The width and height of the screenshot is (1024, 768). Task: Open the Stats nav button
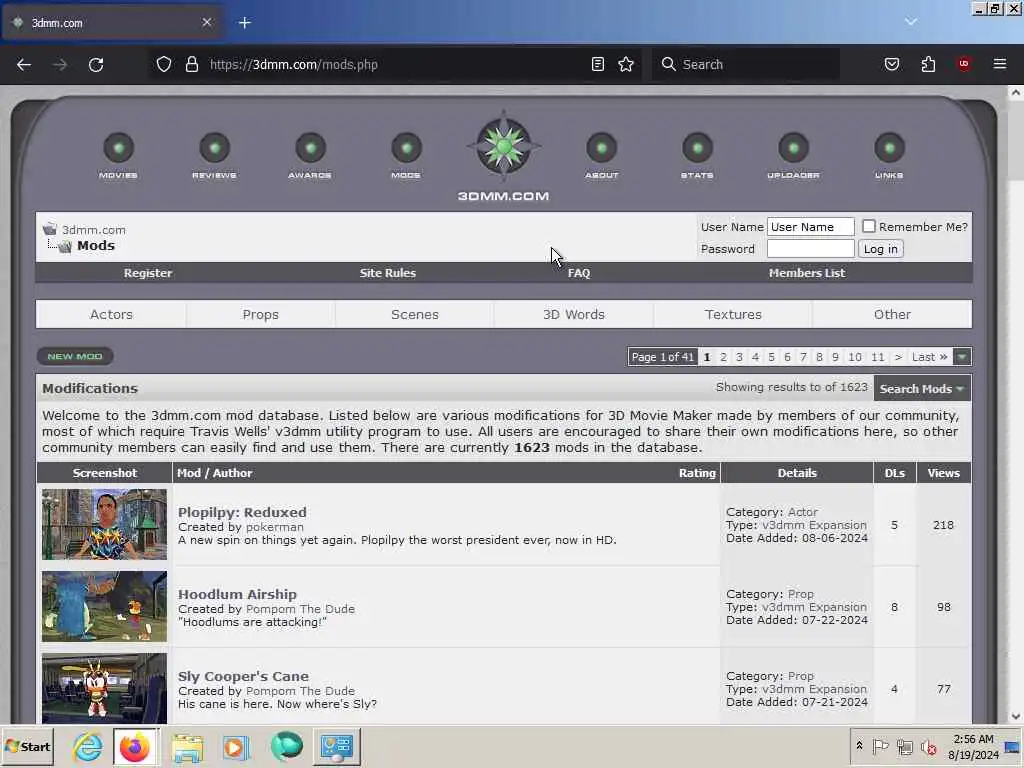pyautogui.click(x=697, y=155)
